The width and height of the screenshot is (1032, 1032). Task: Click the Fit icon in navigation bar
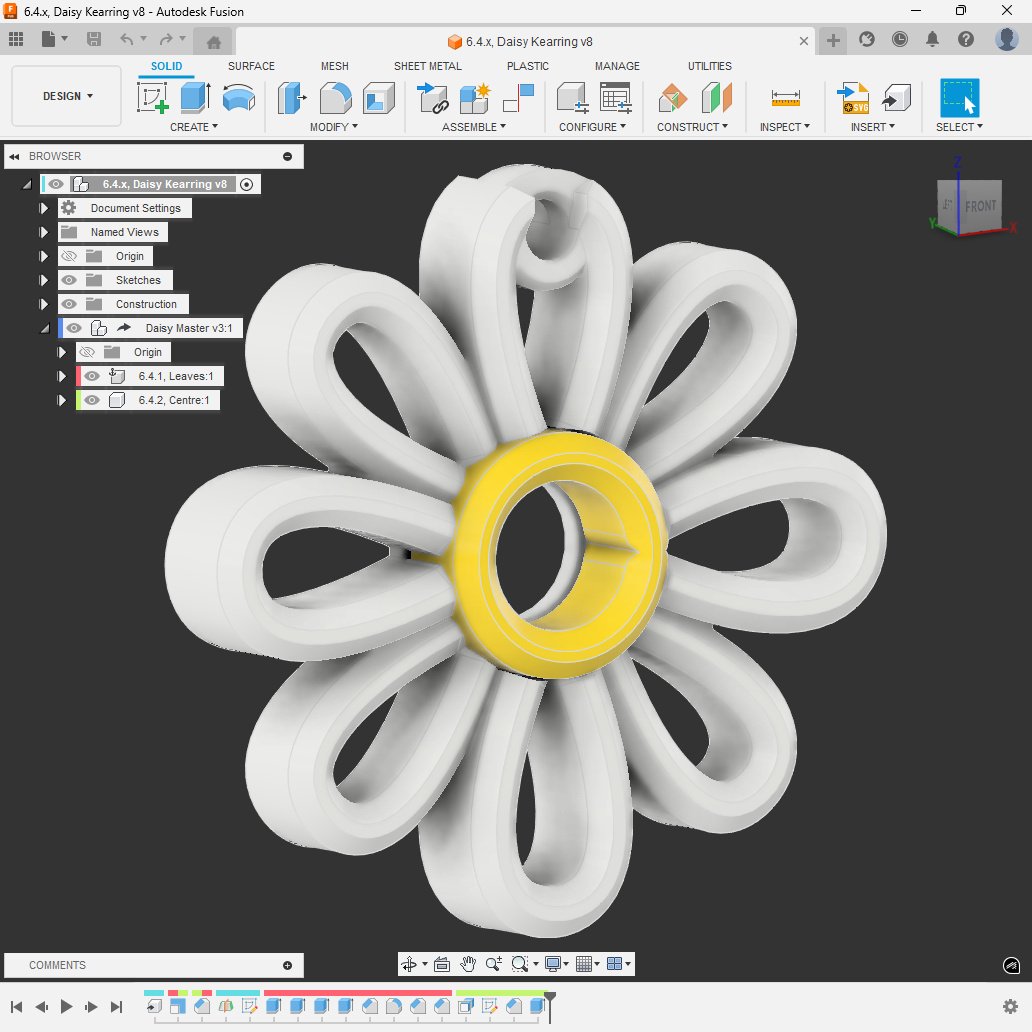(440, 963)
